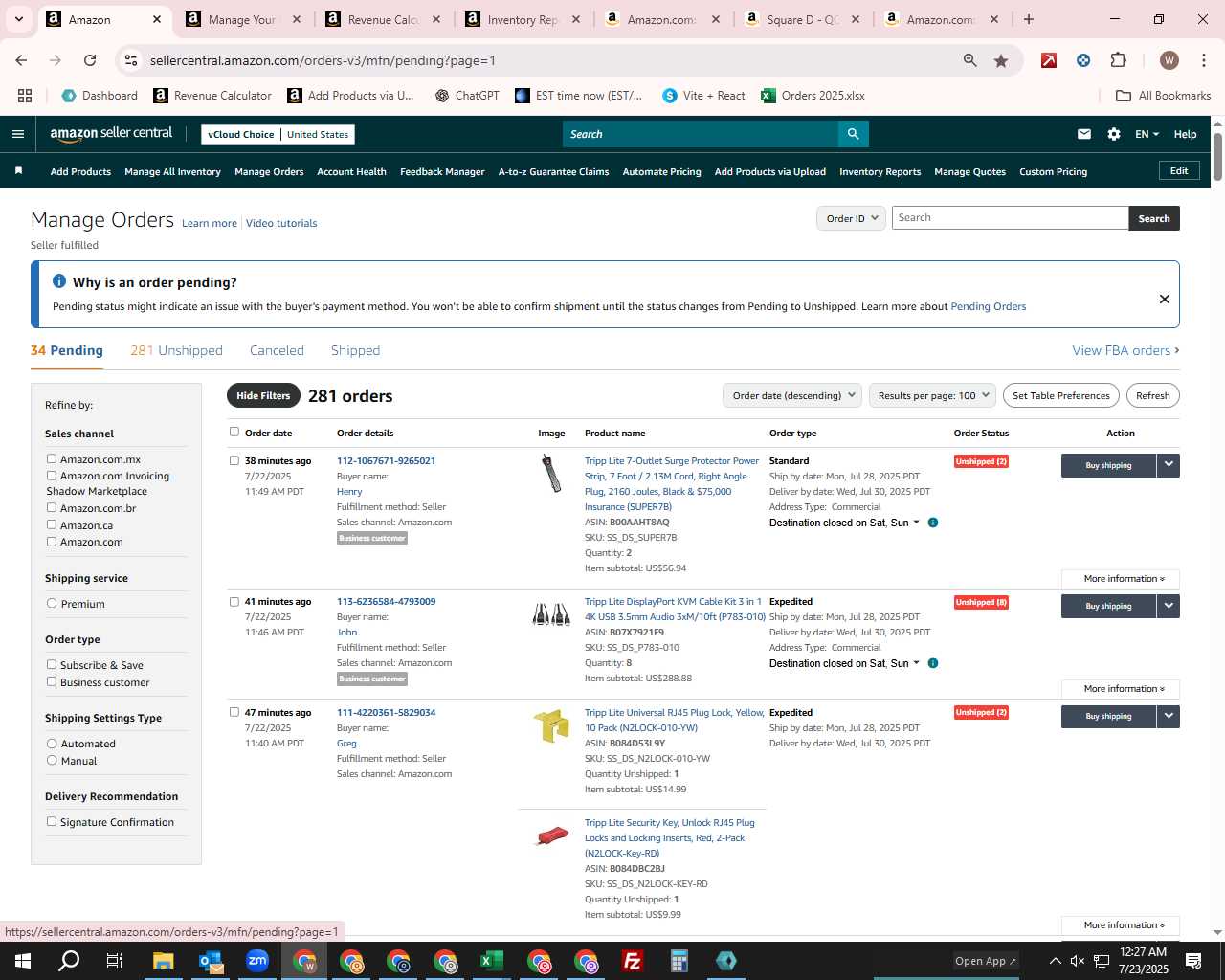The height and width of the screenshot is (980, 1225).
Task: Open File Explorer from the taskbar
Action: coord(164,961)
